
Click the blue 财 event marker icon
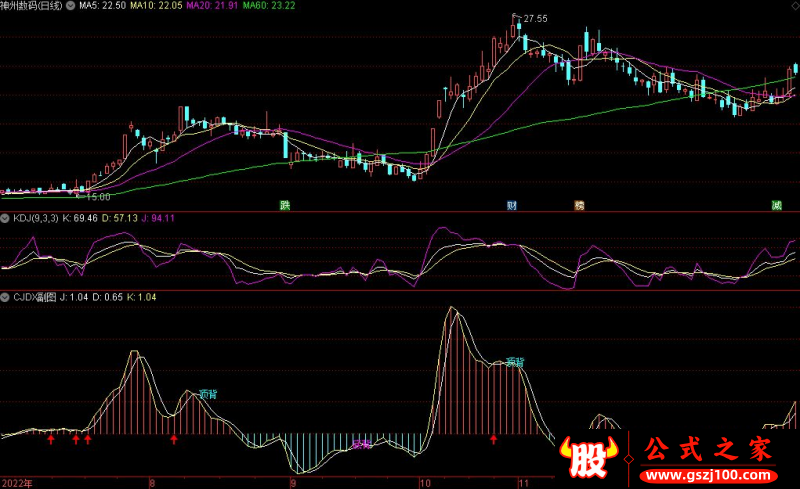pos(511,206)
